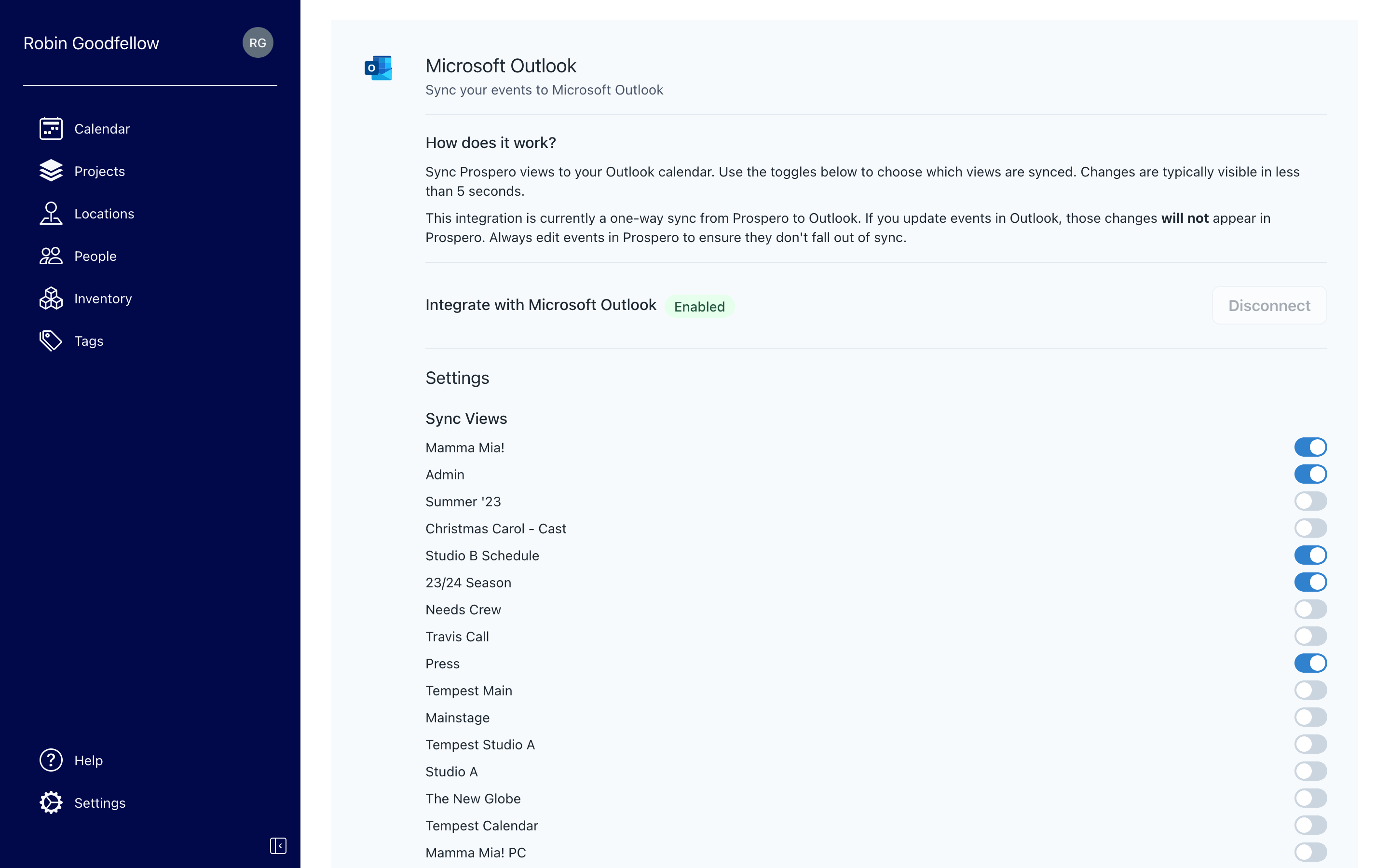Enable sync for Summer '23 view
The width and height of the screenshot is (1389, 868).
[x=1310, y=501]
